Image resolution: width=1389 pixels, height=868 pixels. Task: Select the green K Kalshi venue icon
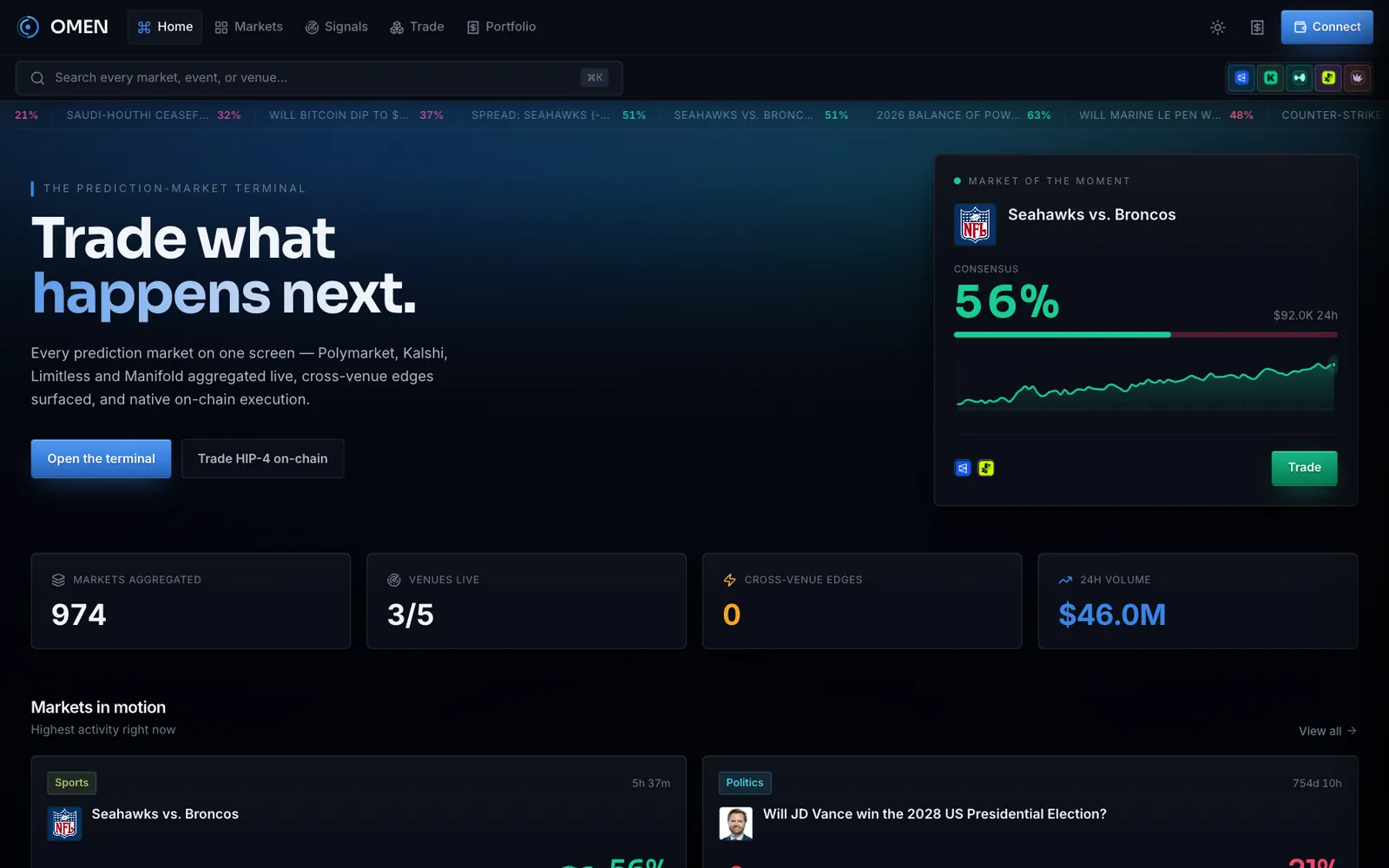point(1271,78)
